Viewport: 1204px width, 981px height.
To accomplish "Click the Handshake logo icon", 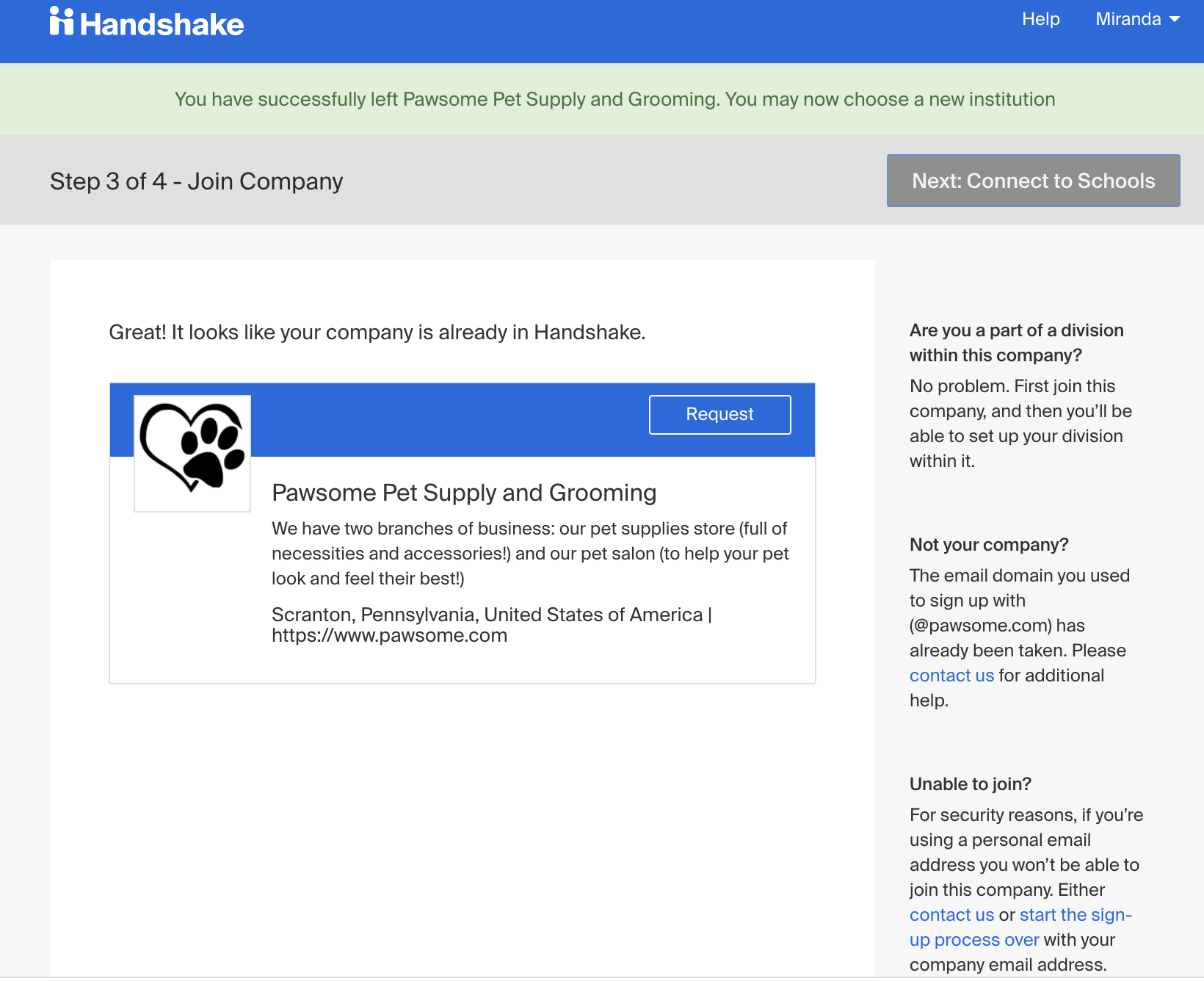I will tap(62, 21).
